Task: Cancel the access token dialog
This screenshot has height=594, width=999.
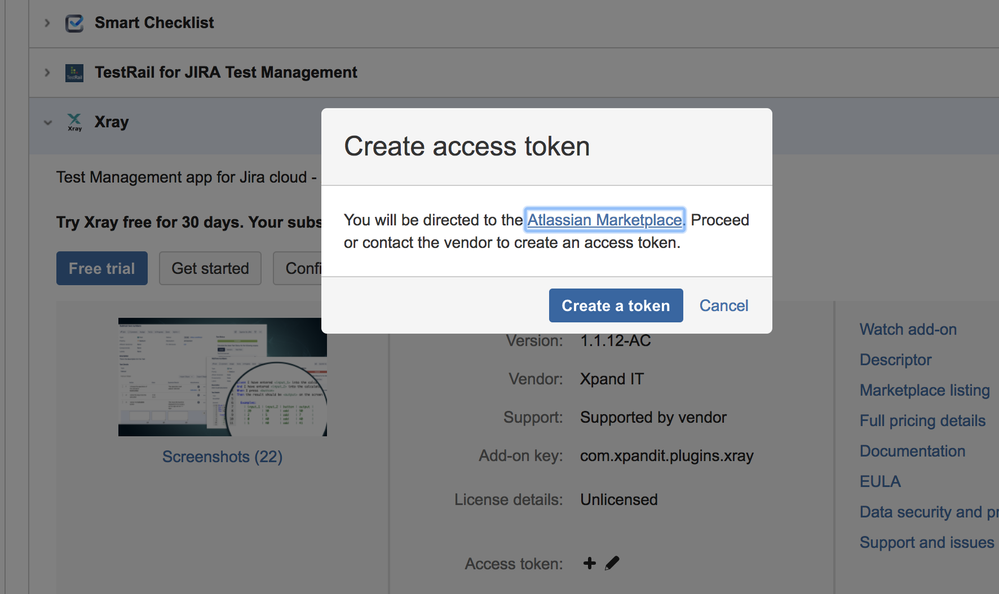Action: point(724,305)
